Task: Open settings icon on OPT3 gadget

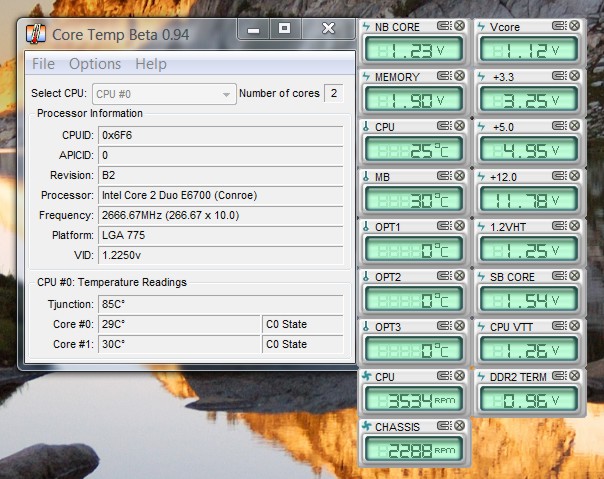Action: tap(445, 326)
